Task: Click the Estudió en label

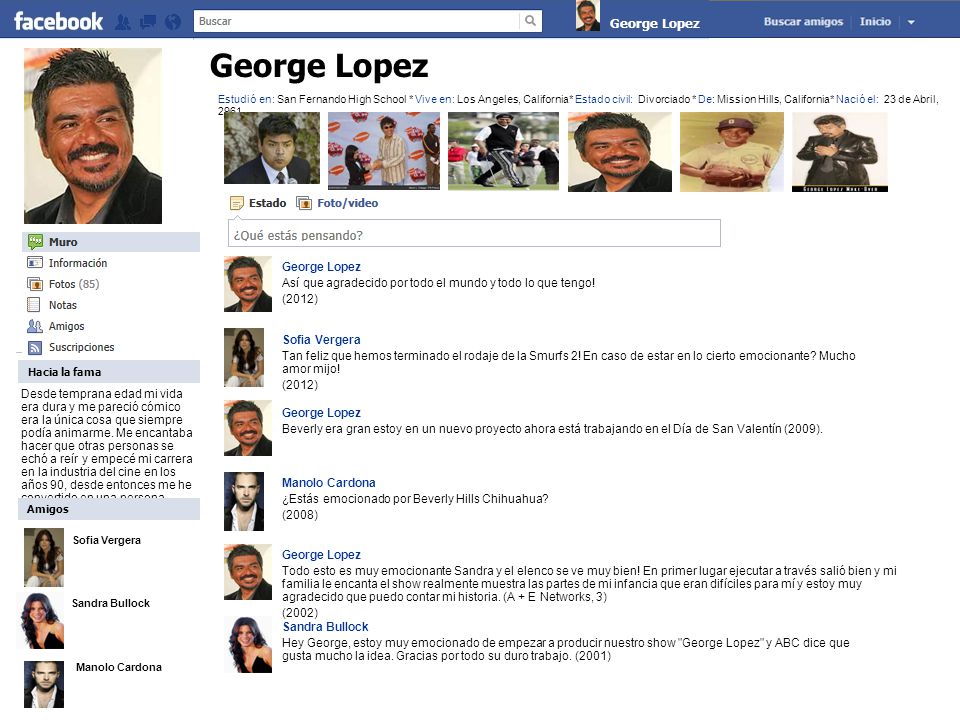Action: [246, 99]
